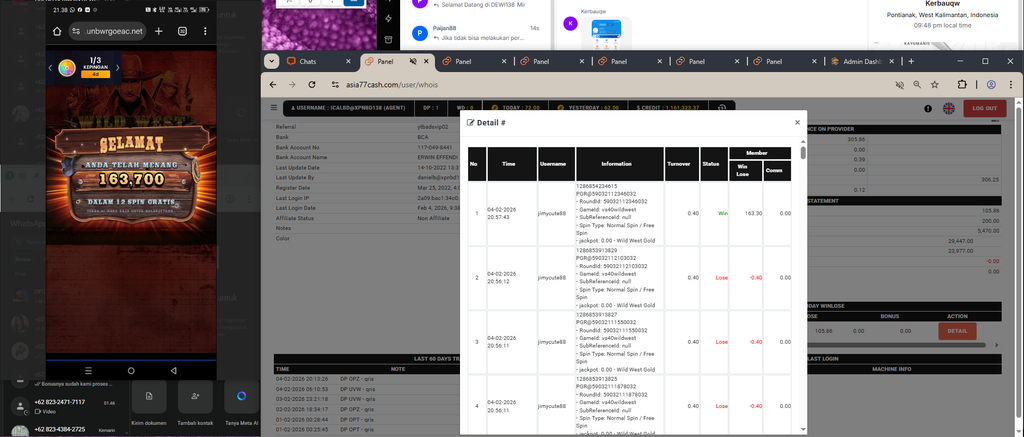Toggle the panel hamburger sidebar menu
This screenshot has width=1024, height=437.
(274, 108)
